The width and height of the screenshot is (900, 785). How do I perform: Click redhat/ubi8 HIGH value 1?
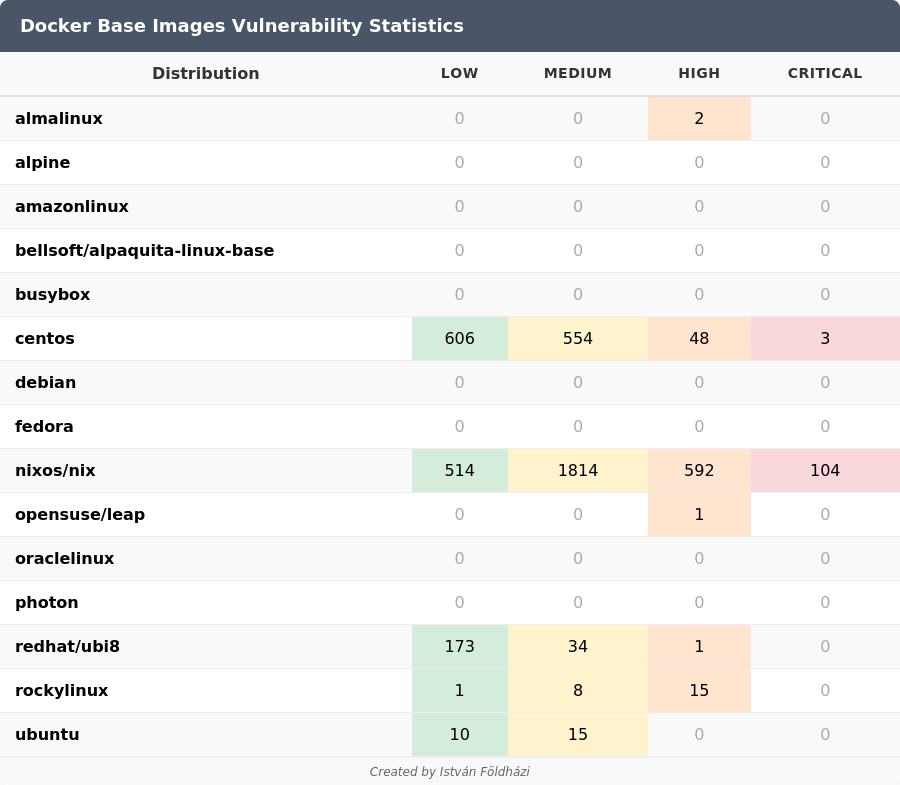pyautogui.click(x=699, y=647)
